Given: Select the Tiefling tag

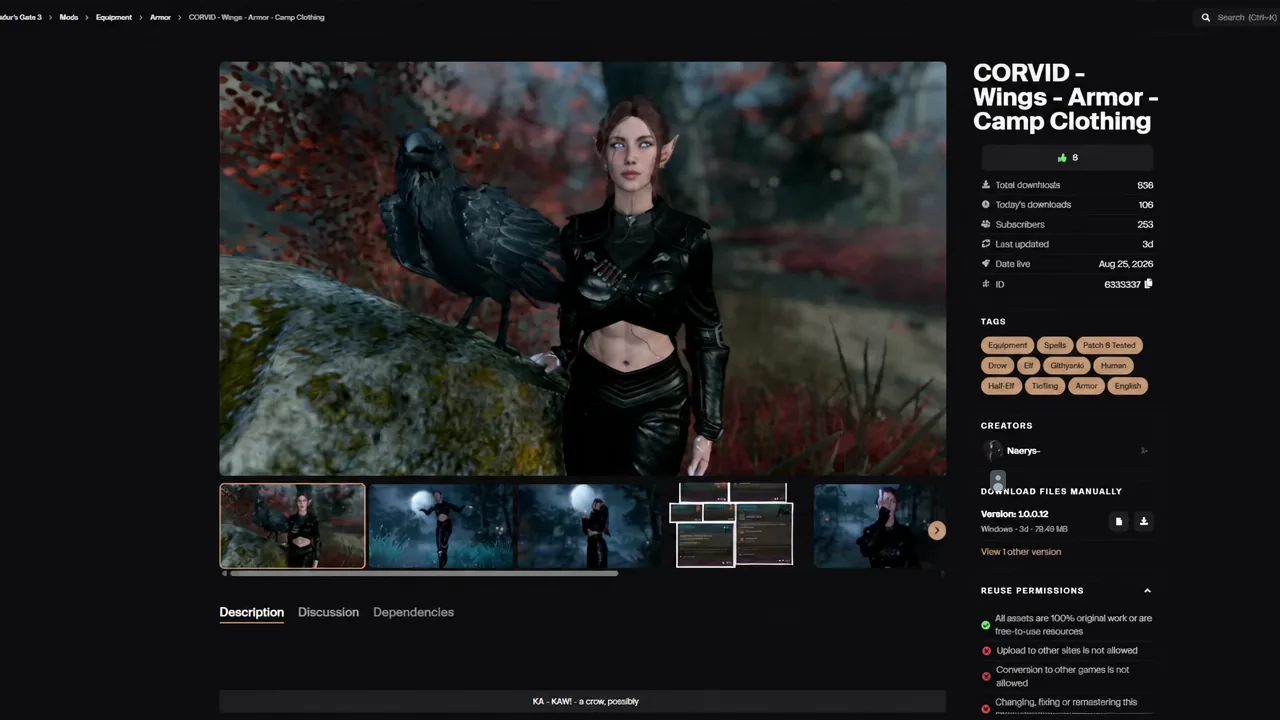Looking at the screenshot, I should point(1044,386).
